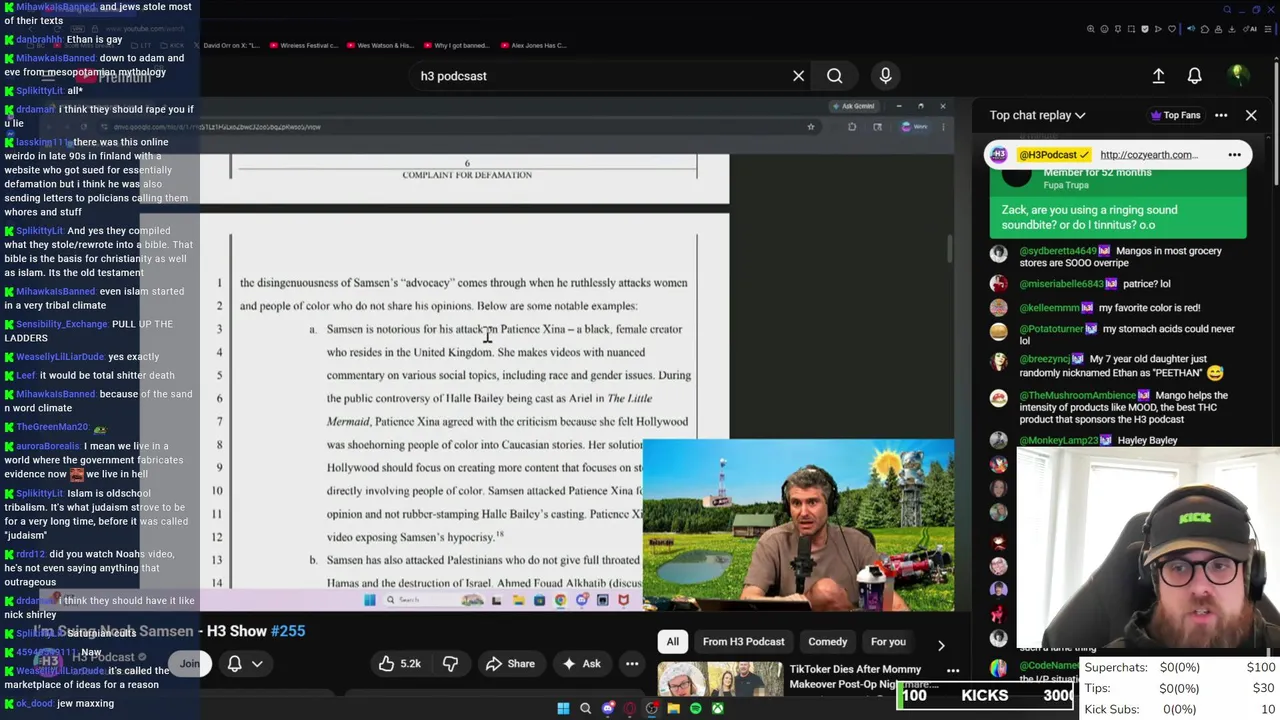Click the Top Fans button
Screen dimensions: 1280x720
click(1176, 115)
